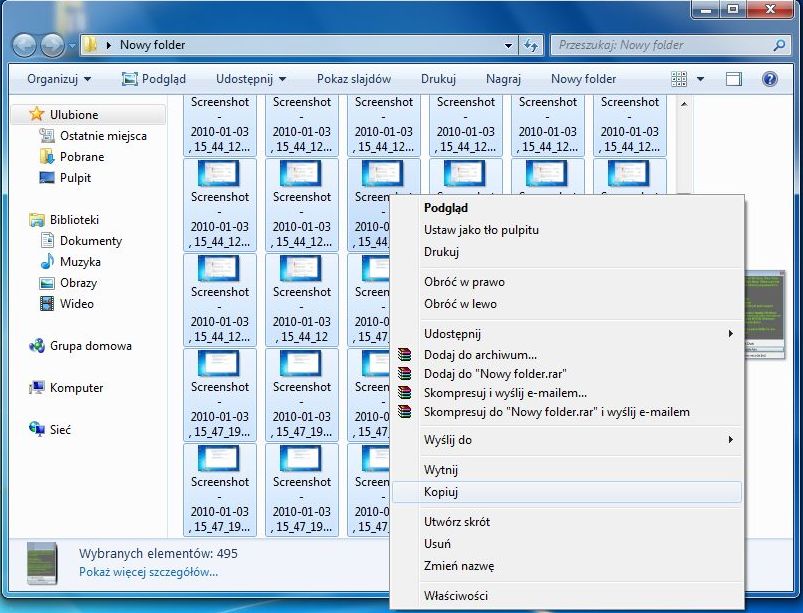Click the Podgląd toolbar picture icon

(x=130, y=79)
